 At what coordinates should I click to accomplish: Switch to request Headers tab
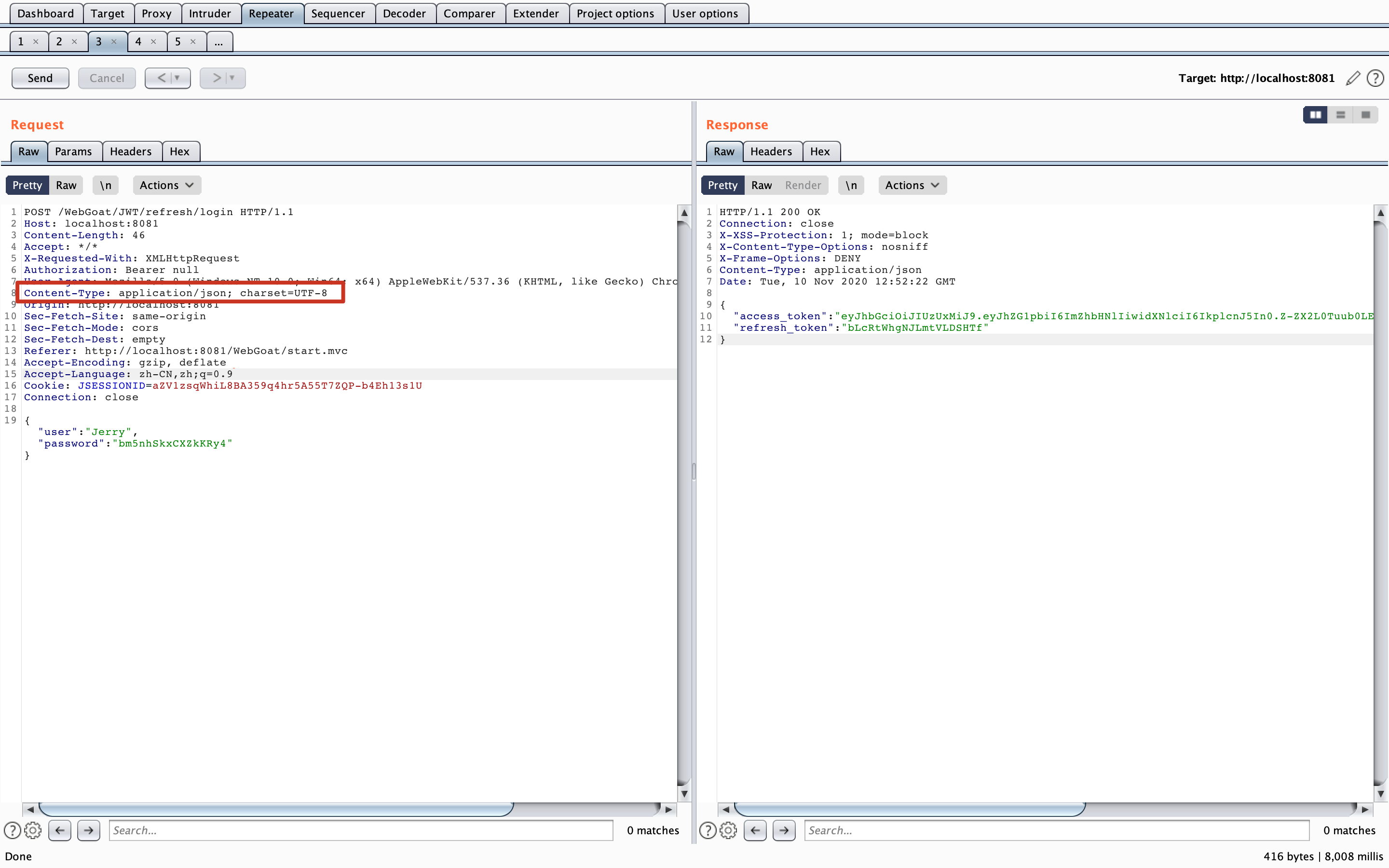130,151
